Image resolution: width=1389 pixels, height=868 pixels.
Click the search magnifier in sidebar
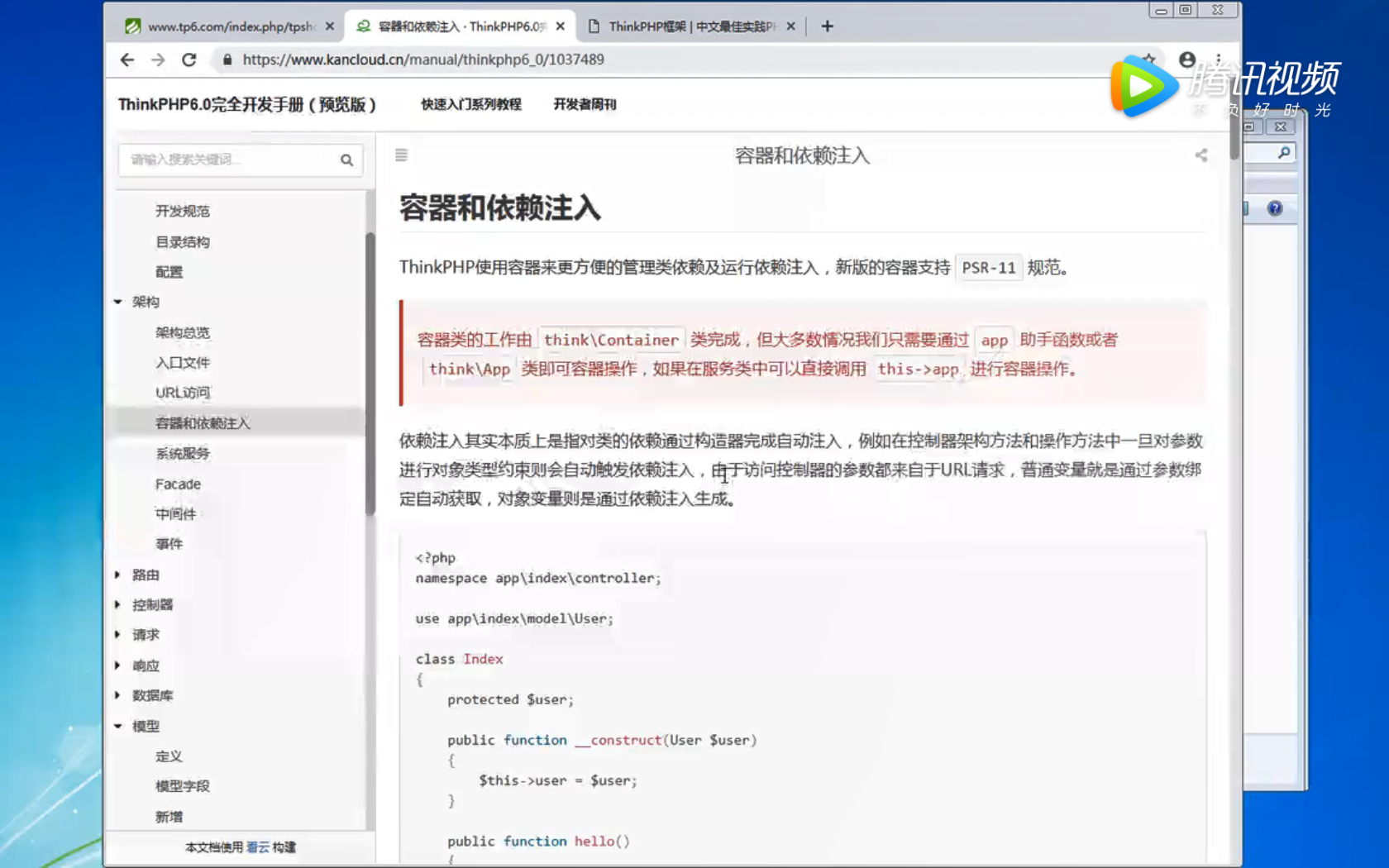346,160
